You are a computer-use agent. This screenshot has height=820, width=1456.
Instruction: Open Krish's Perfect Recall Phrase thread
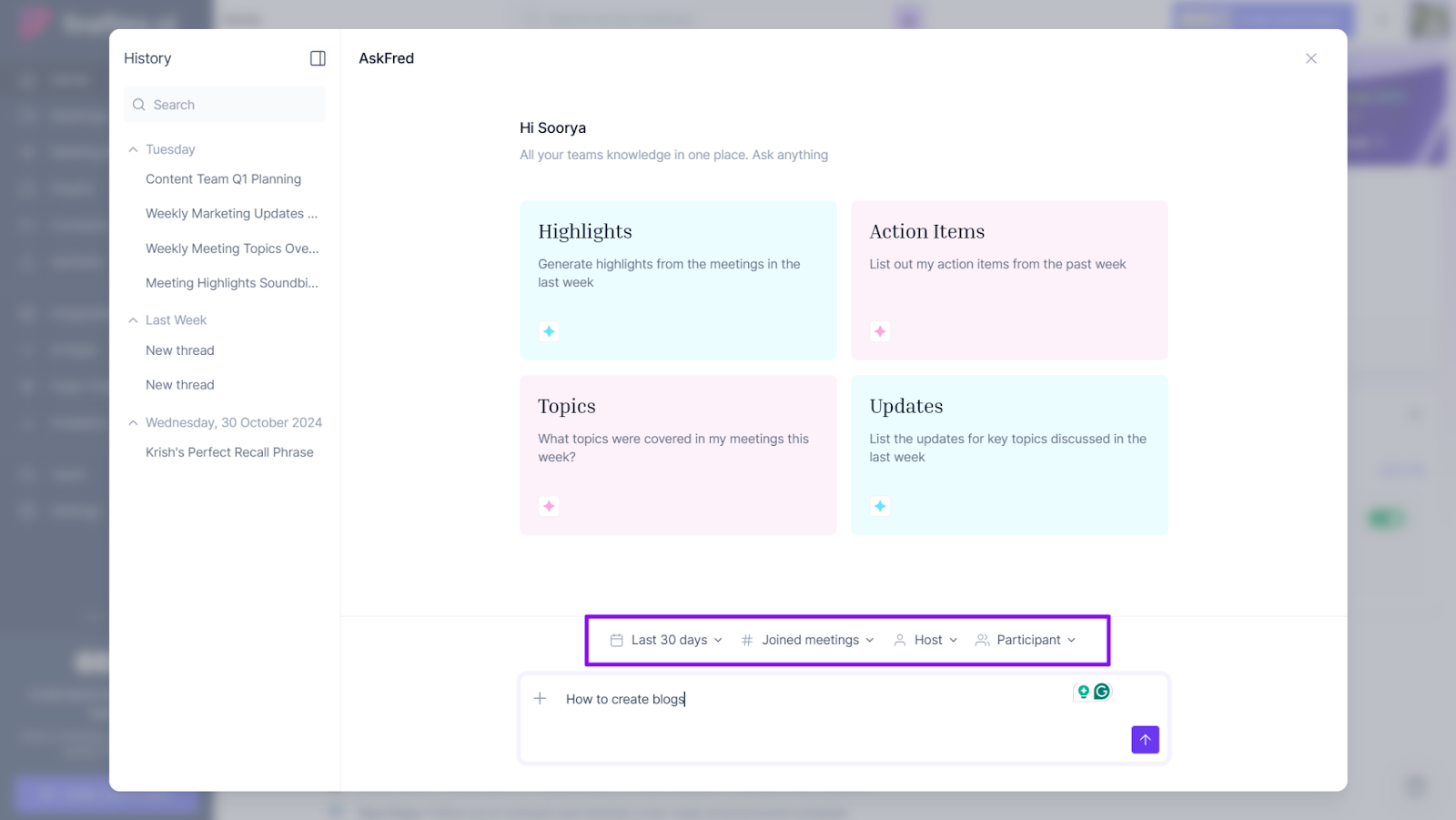coord(229,452)
